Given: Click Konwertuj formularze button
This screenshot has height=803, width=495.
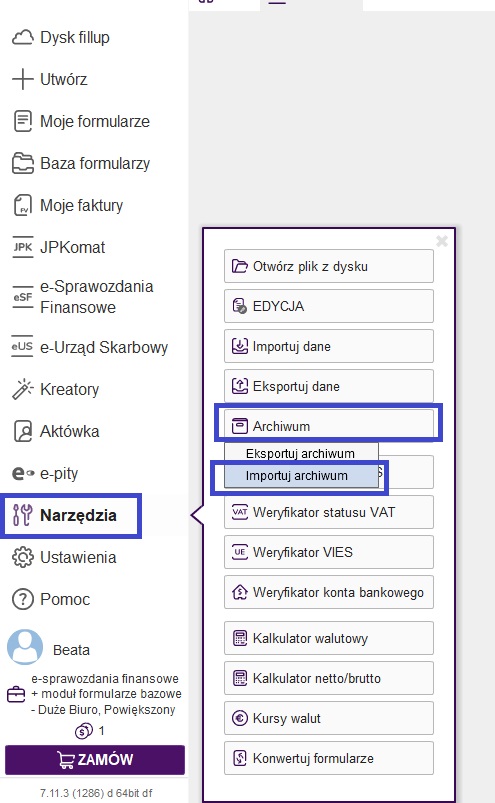Looking at the screenshot, I should point(329,758).
